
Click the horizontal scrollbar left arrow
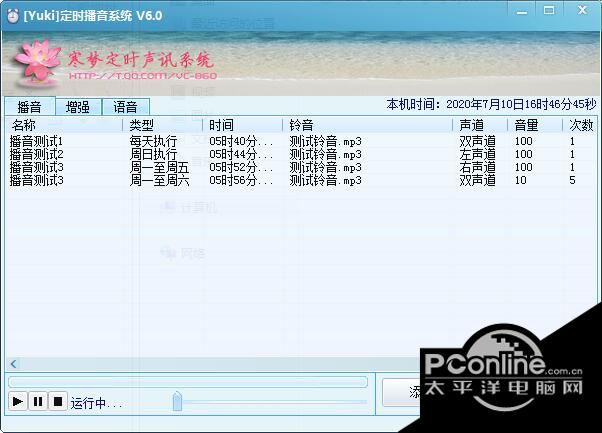point(14,364)
